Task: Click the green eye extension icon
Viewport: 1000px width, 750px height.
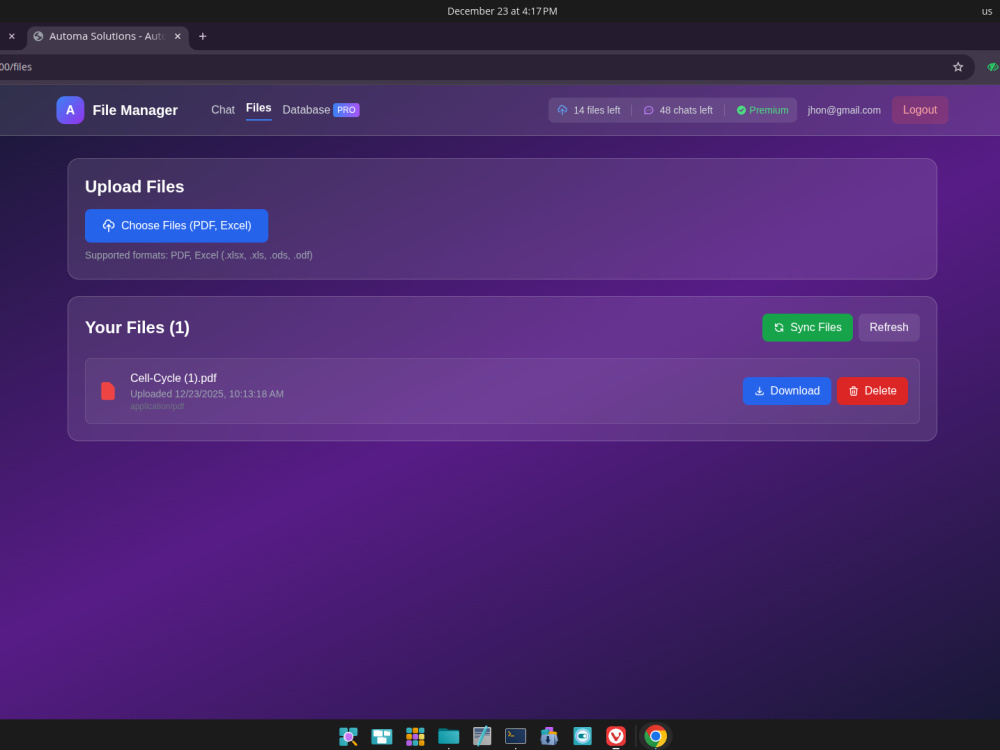Action: click(x=992, y=67)
